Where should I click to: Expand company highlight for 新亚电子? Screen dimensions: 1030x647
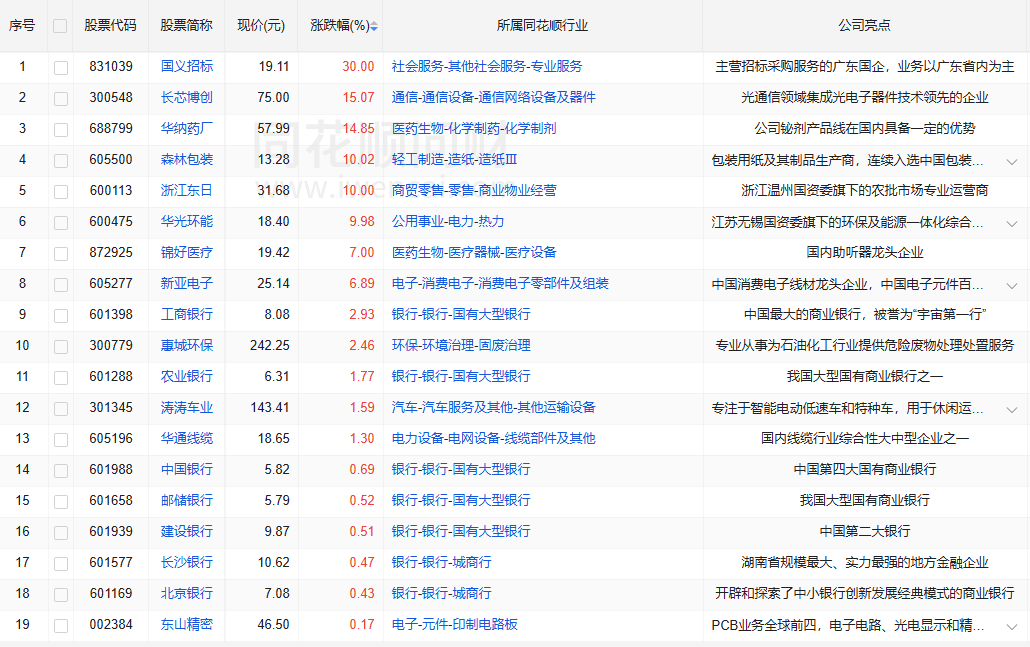click(1012, 285)
